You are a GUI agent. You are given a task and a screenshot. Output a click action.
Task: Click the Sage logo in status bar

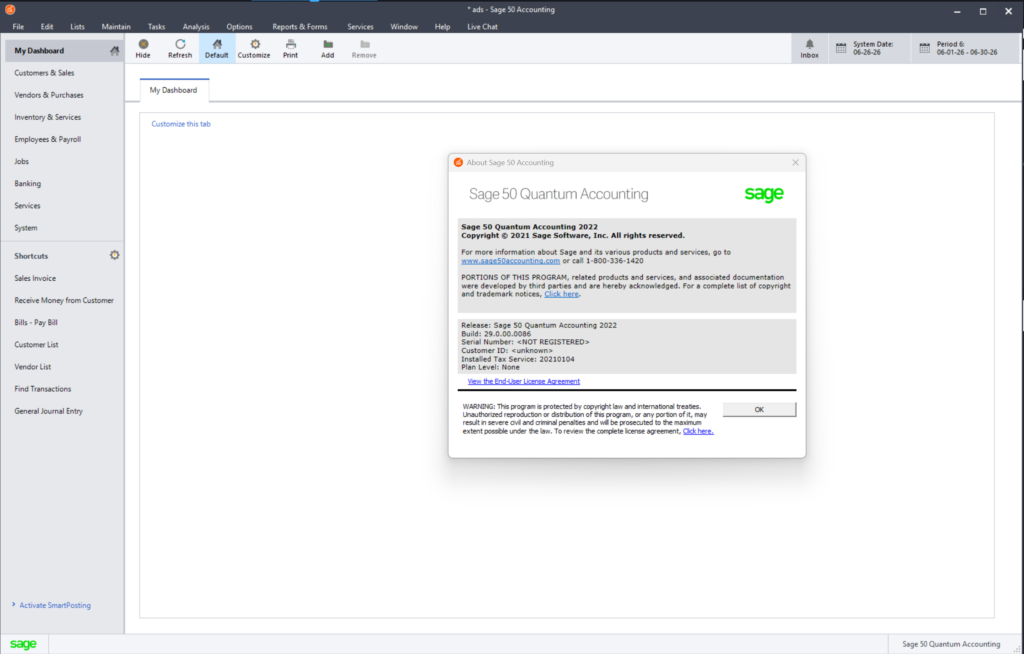pyautogui.click(x=24, y=644)
